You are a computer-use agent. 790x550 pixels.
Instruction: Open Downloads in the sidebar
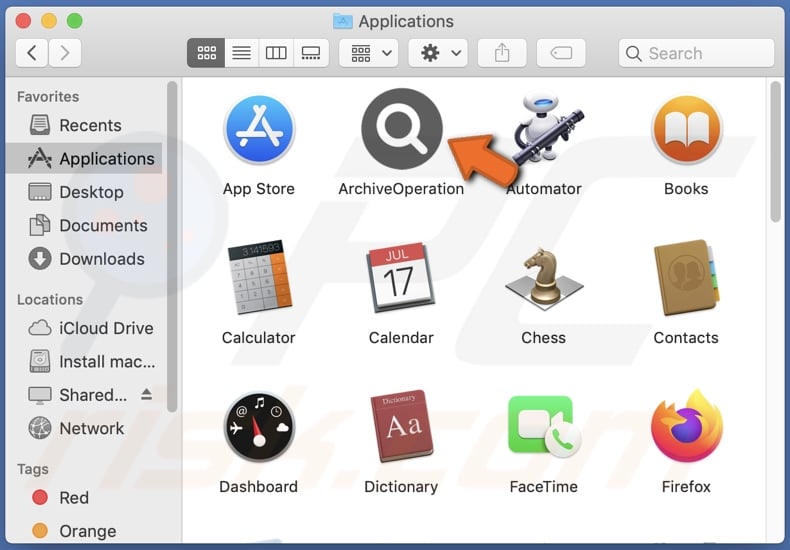pos(84,259)
